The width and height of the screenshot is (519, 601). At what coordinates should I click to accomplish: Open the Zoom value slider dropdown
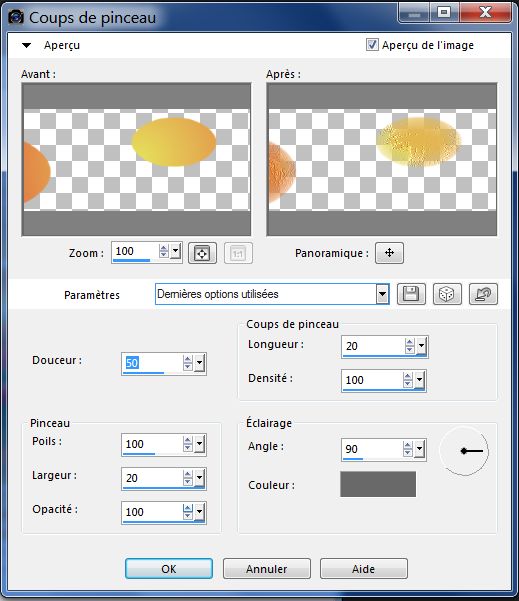click(176, 251)
